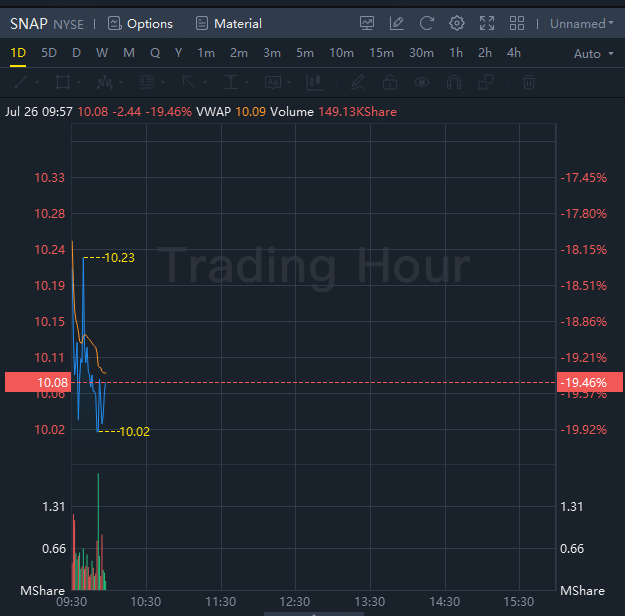Expand chart to fullscreen icon
Image resolution: width=625 pixels, height=616 pixels.
[487, 23]
